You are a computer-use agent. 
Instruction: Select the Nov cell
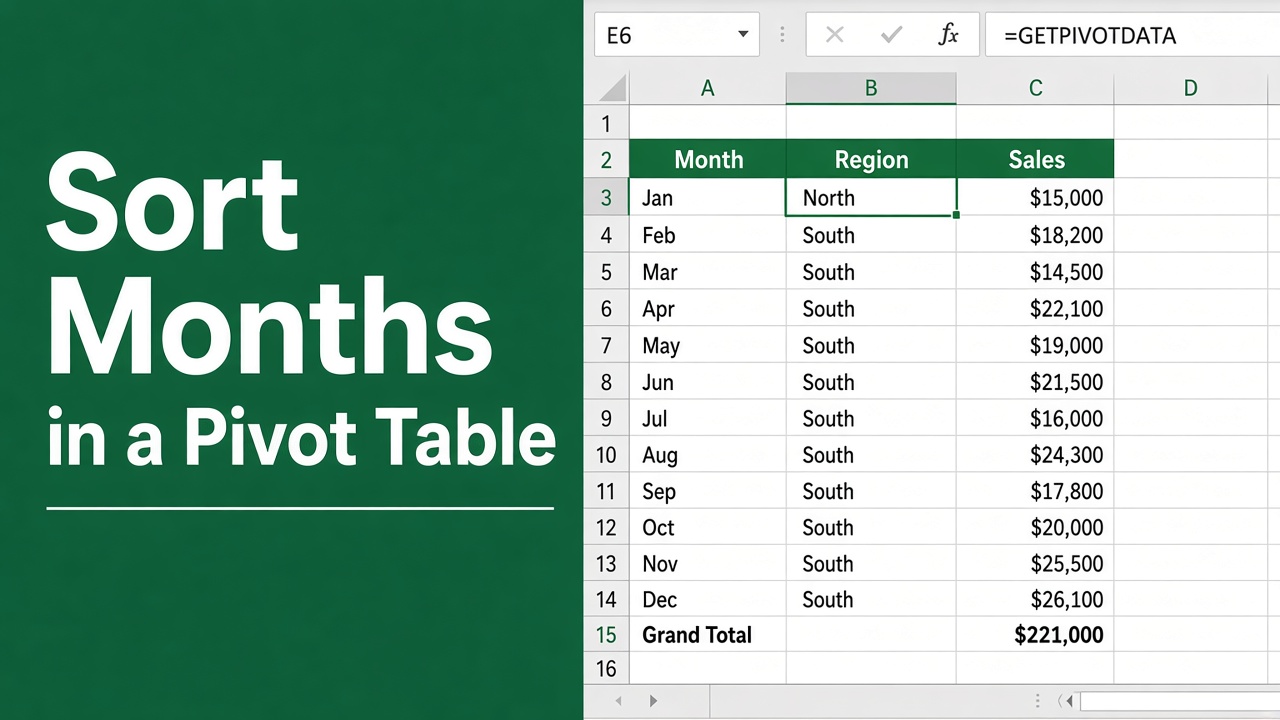(x=707, y=563)
